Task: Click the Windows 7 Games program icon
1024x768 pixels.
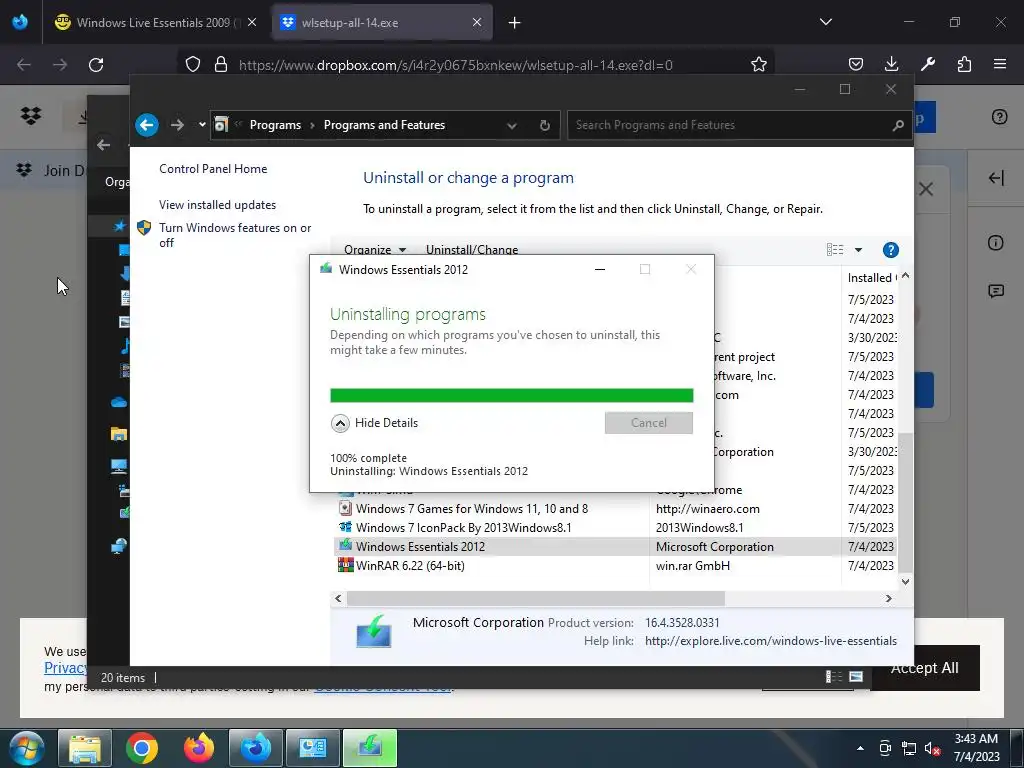Action: click(345, 508)
